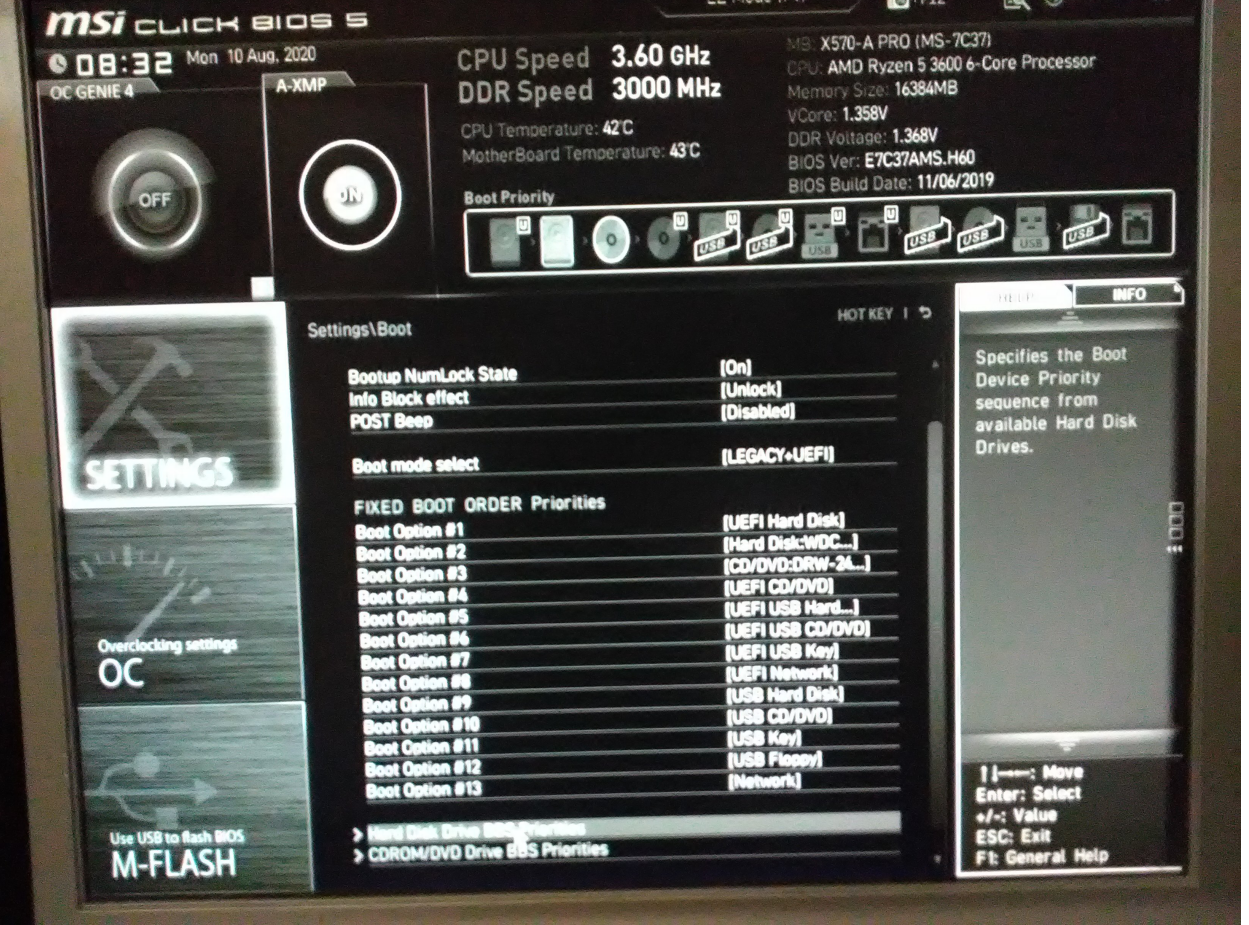Open Boot Option #1 UEFI Hard Disk value

783,521
